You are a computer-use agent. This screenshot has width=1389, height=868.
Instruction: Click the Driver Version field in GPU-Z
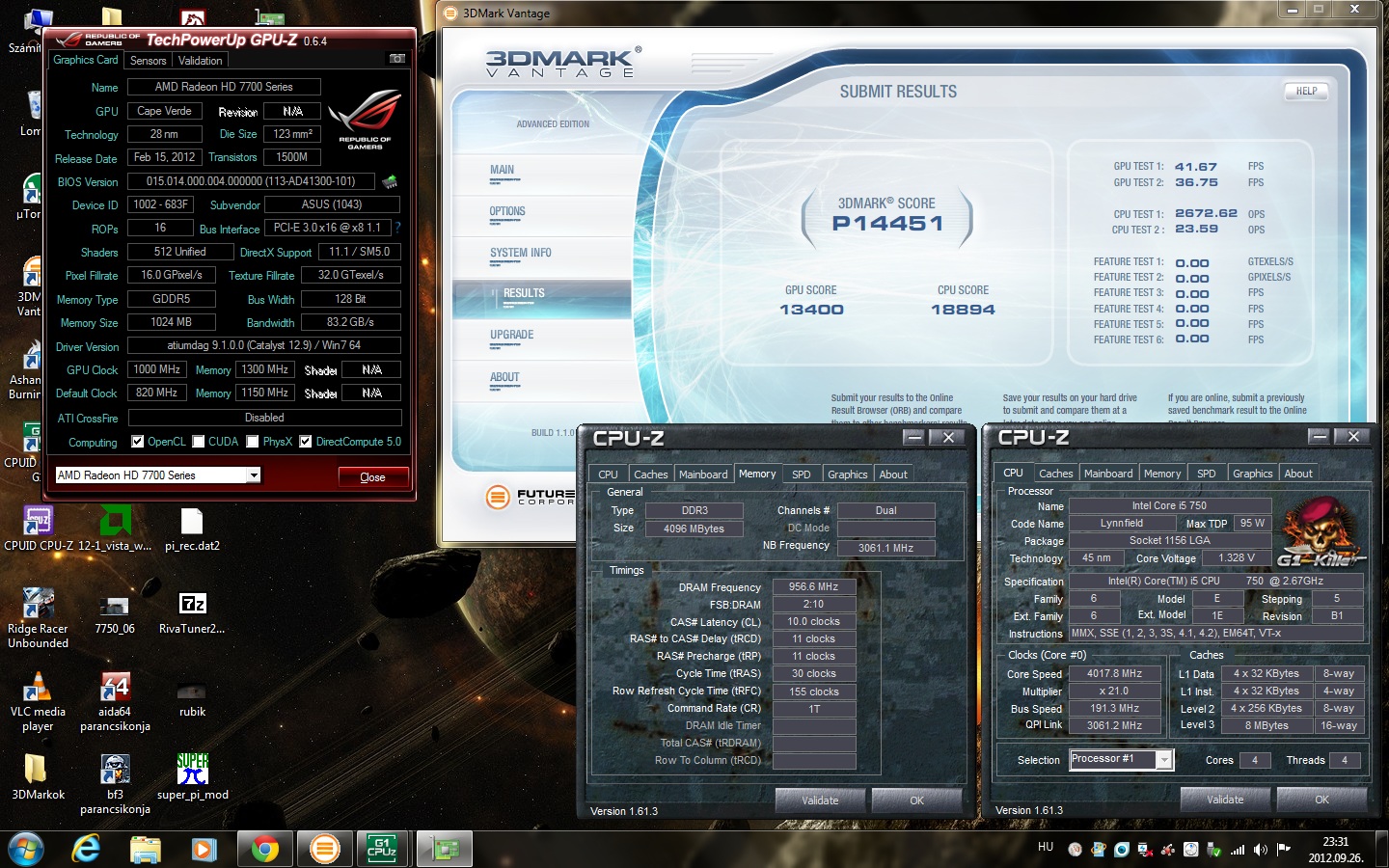click(x=264, y=345)
